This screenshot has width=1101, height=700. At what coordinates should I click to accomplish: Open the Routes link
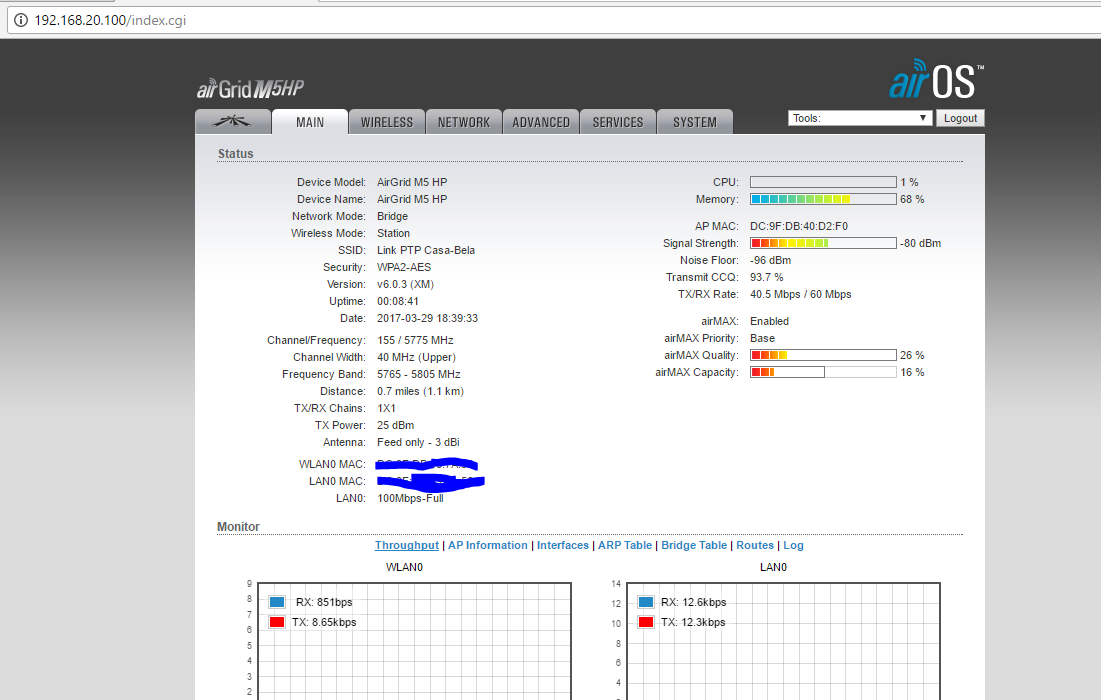(x=755, y=546)
